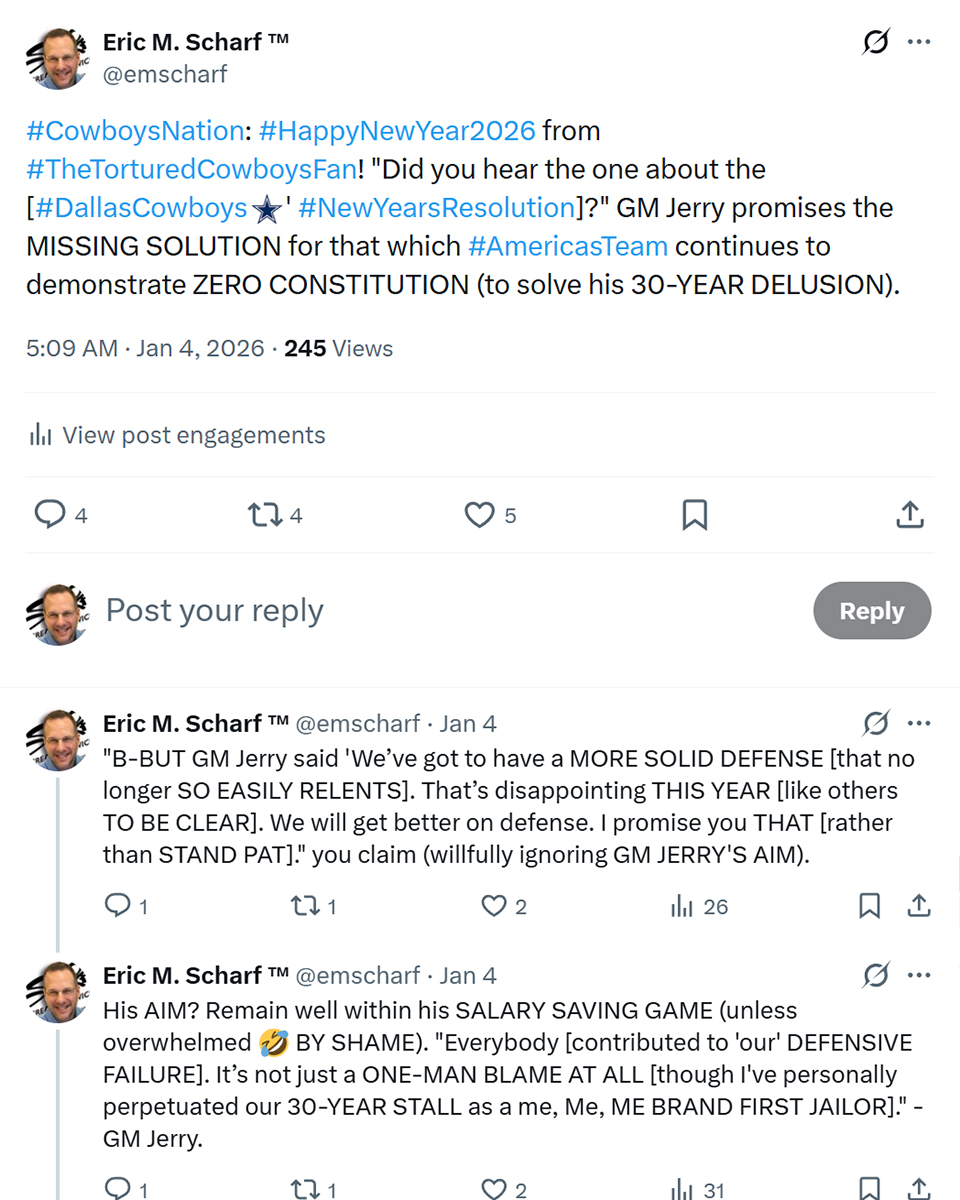
Task: Open more options on first reply
Action: click(x=919, y=723)
